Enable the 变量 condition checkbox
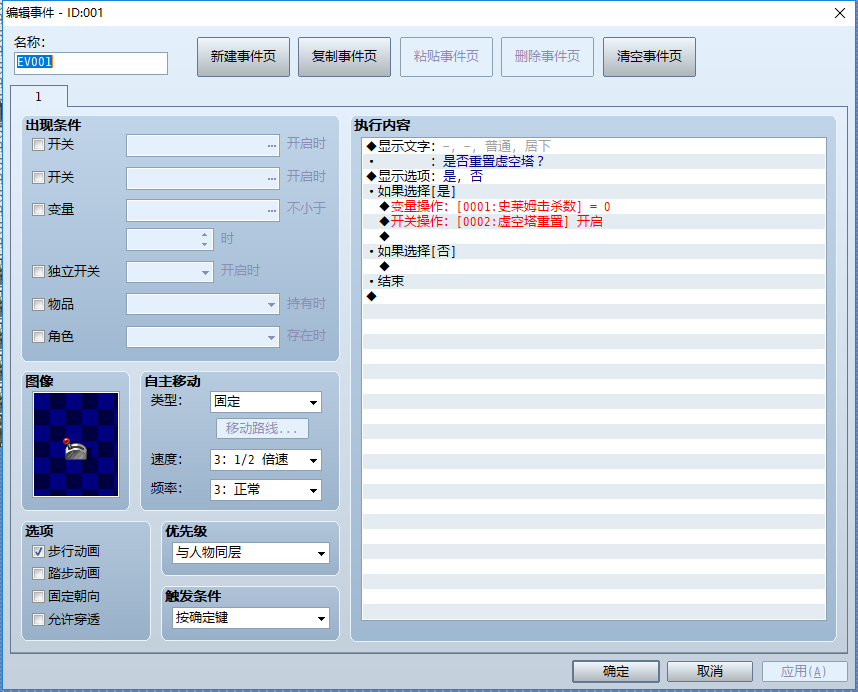Viewport: 858px width, 692px height. click(38, 210)
